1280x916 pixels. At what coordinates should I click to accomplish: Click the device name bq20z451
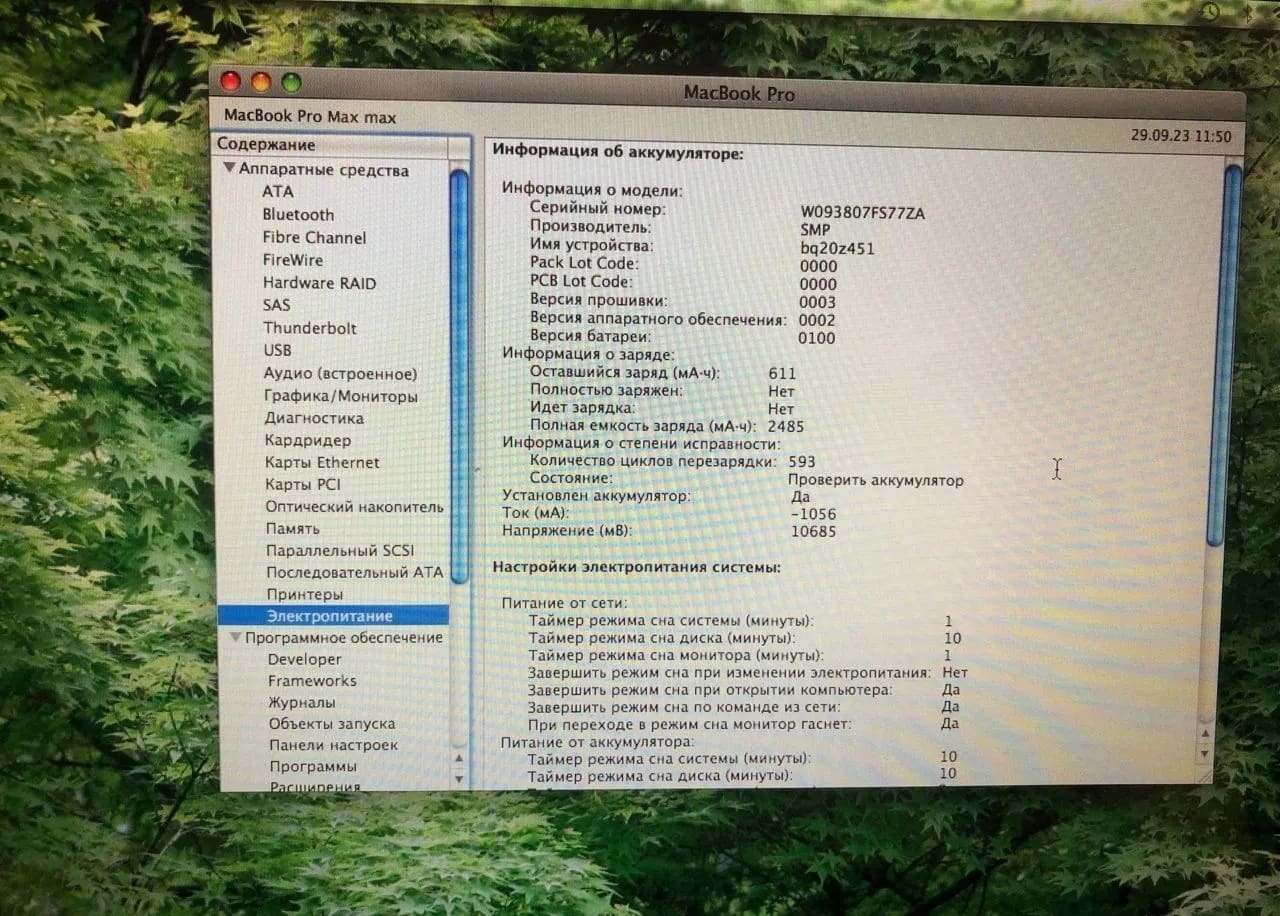[x=837, y=247]
